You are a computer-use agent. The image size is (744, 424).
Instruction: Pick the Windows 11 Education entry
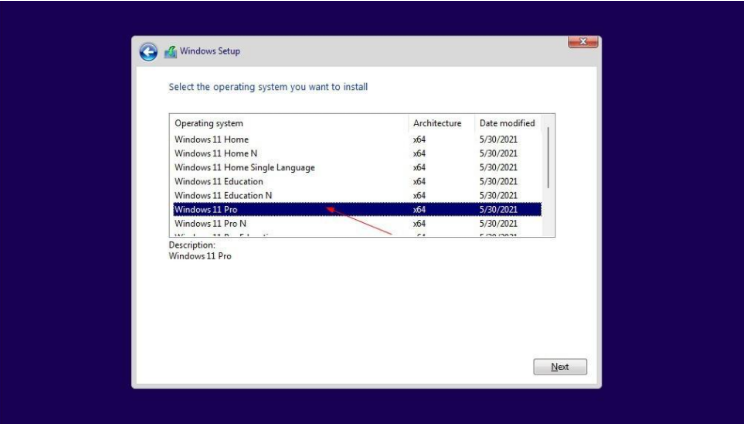219,181
